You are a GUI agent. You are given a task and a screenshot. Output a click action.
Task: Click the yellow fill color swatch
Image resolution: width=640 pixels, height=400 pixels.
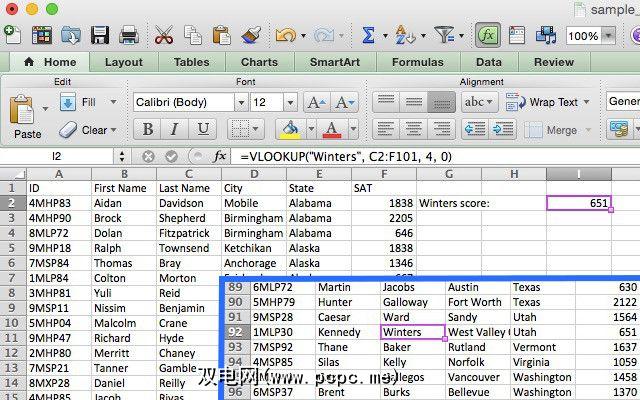click(x=288, y=129)
